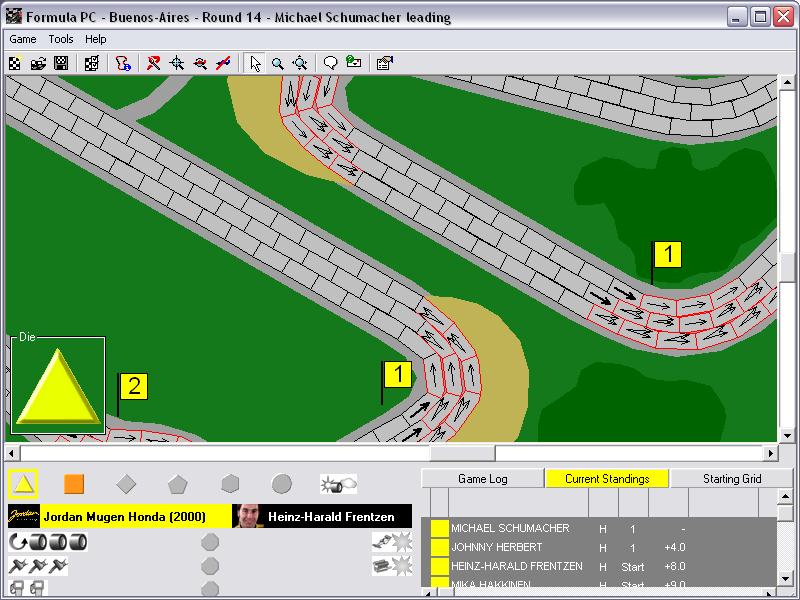The image size is (800, 600).
Task: Click map scroll left arrow
Action: click(x=12, y=453)
